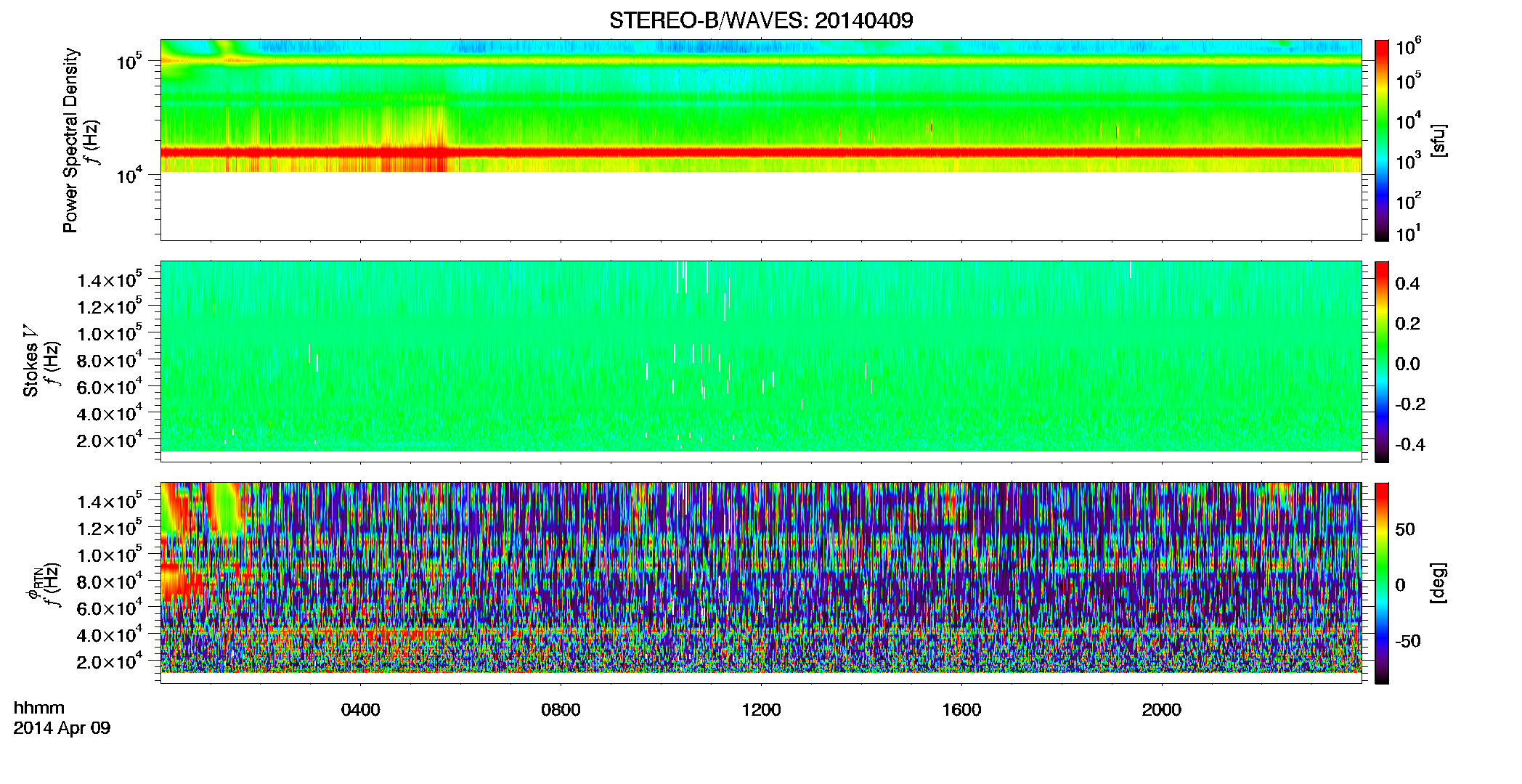
Task: Click the Stokes V axis label
Action: coord(30,361)
